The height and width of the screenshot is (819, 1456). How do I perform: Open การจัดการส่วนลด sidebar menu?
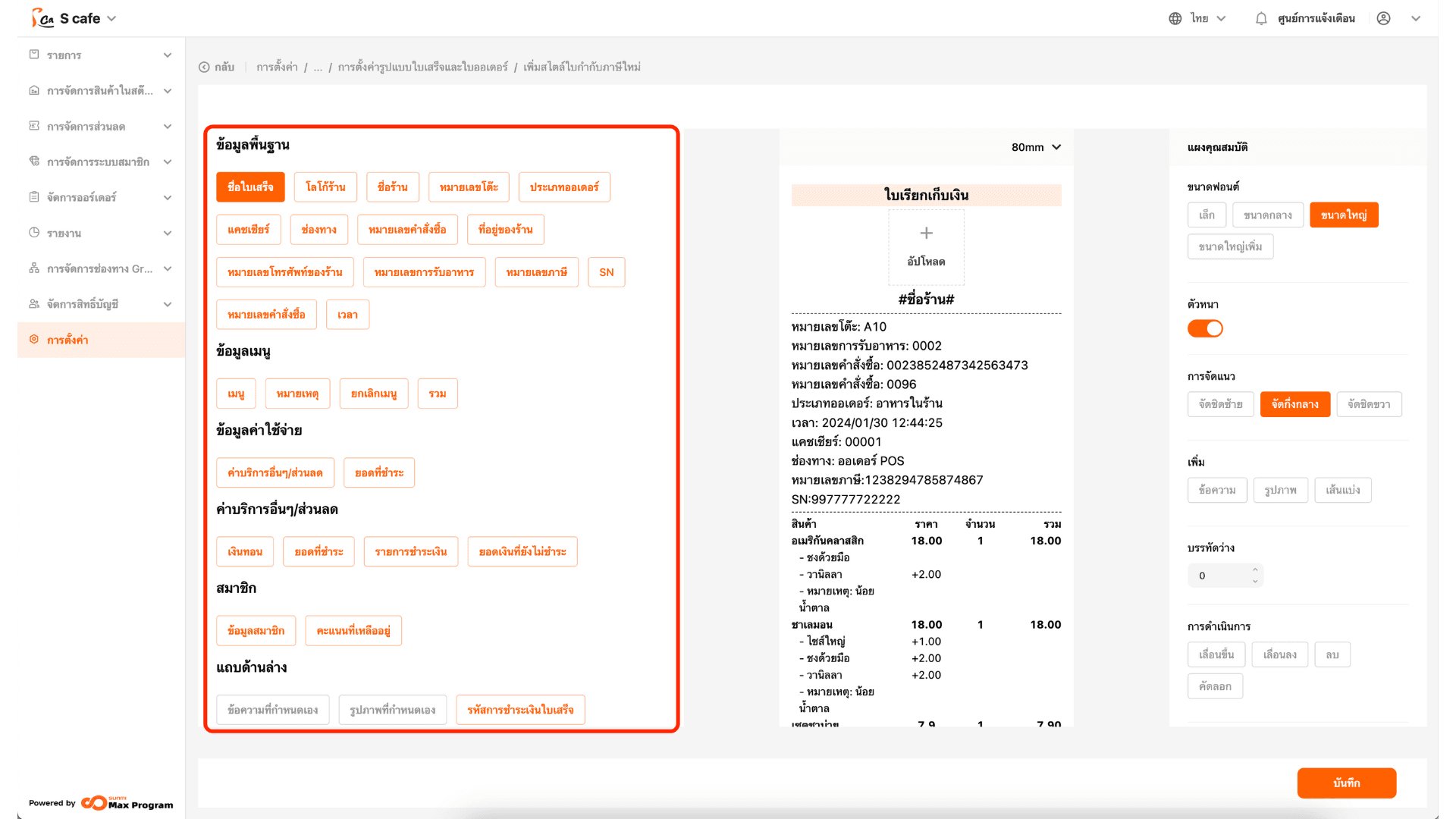pyautogui.click(x=86, y=127)
